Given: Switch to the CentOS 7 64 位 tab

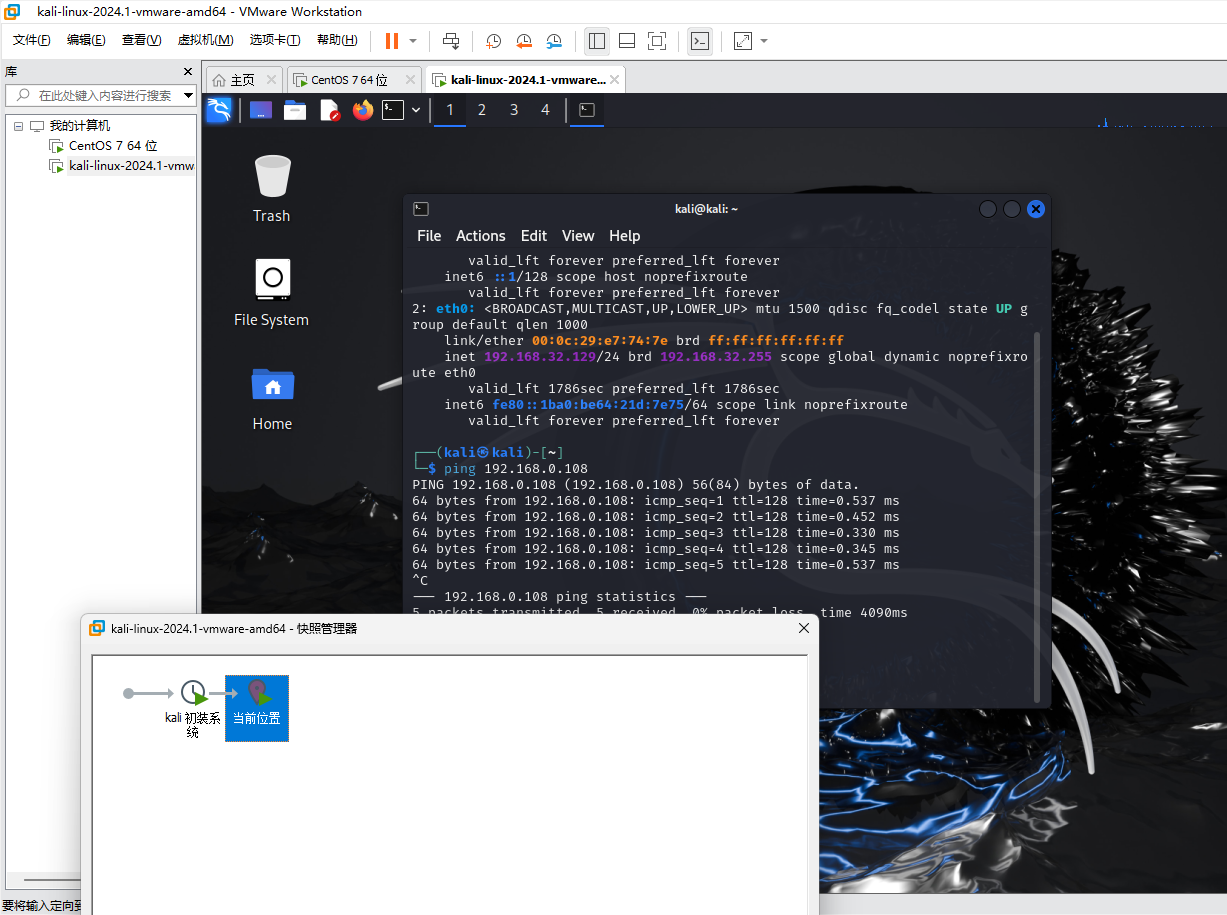Looking at the screenshot, I should pyautogui.click(x=348, y=80).
